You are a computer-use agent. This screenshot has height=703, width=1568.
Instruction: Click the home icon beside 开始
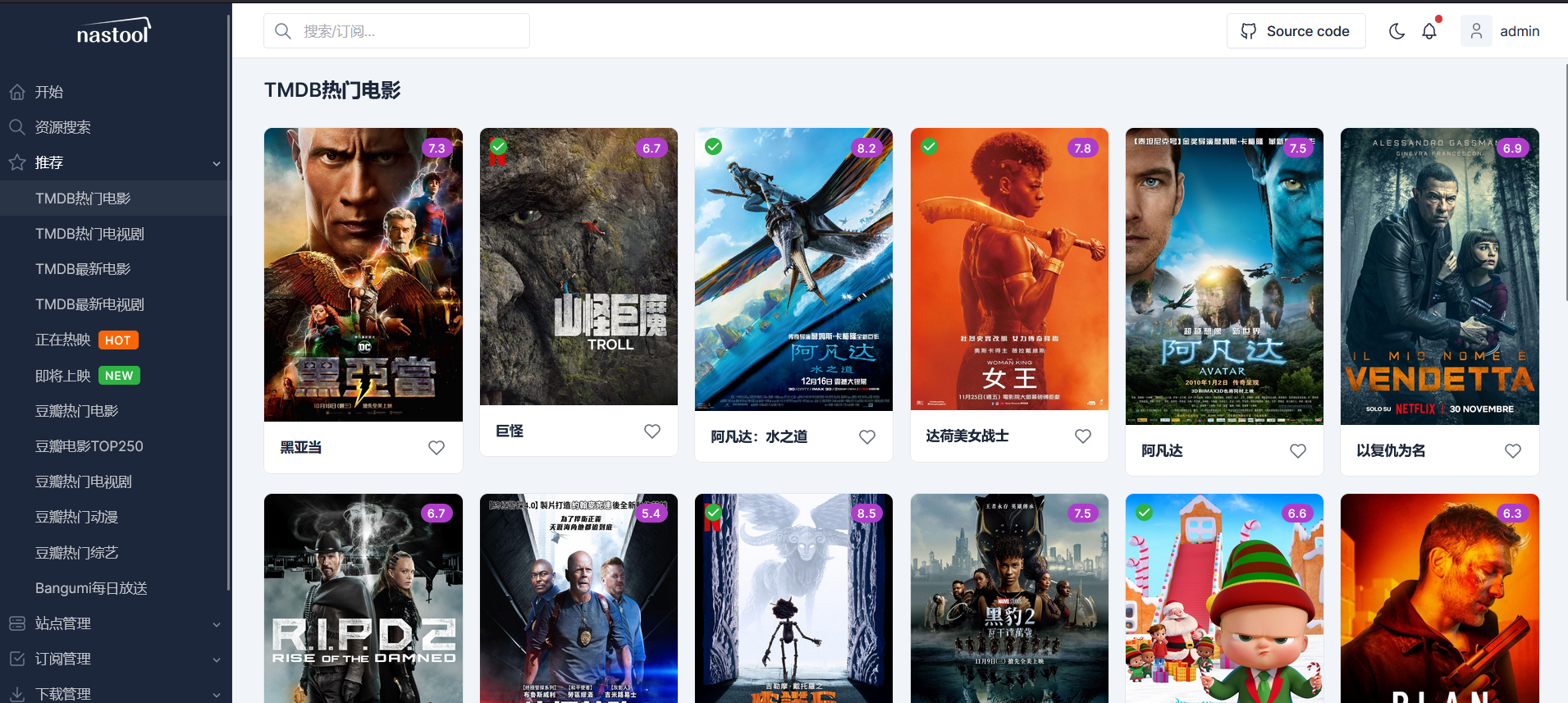click(x=17, y=92)
